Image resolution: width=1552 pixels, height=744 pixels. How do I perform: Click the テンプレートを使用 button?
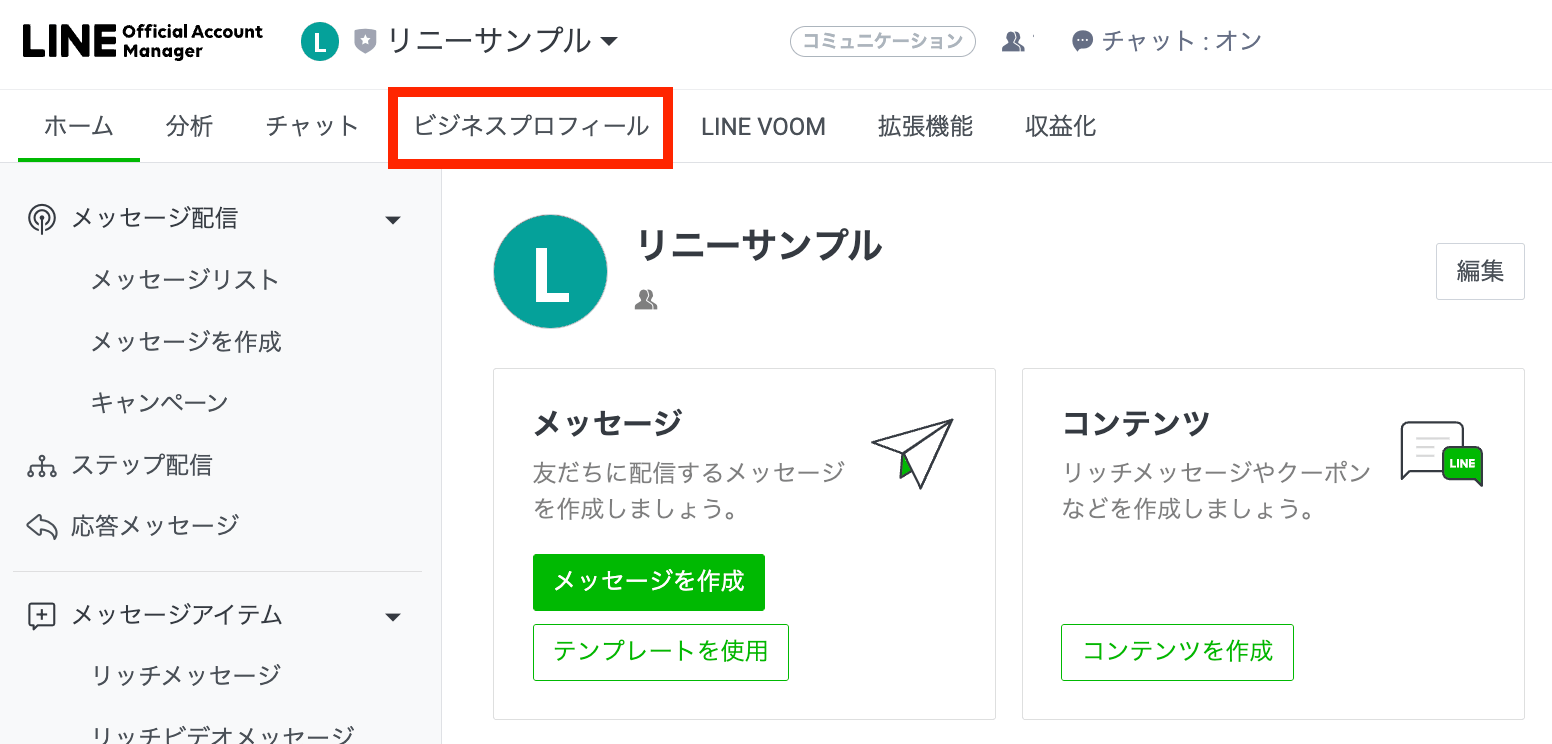click(x=660, y=652)
